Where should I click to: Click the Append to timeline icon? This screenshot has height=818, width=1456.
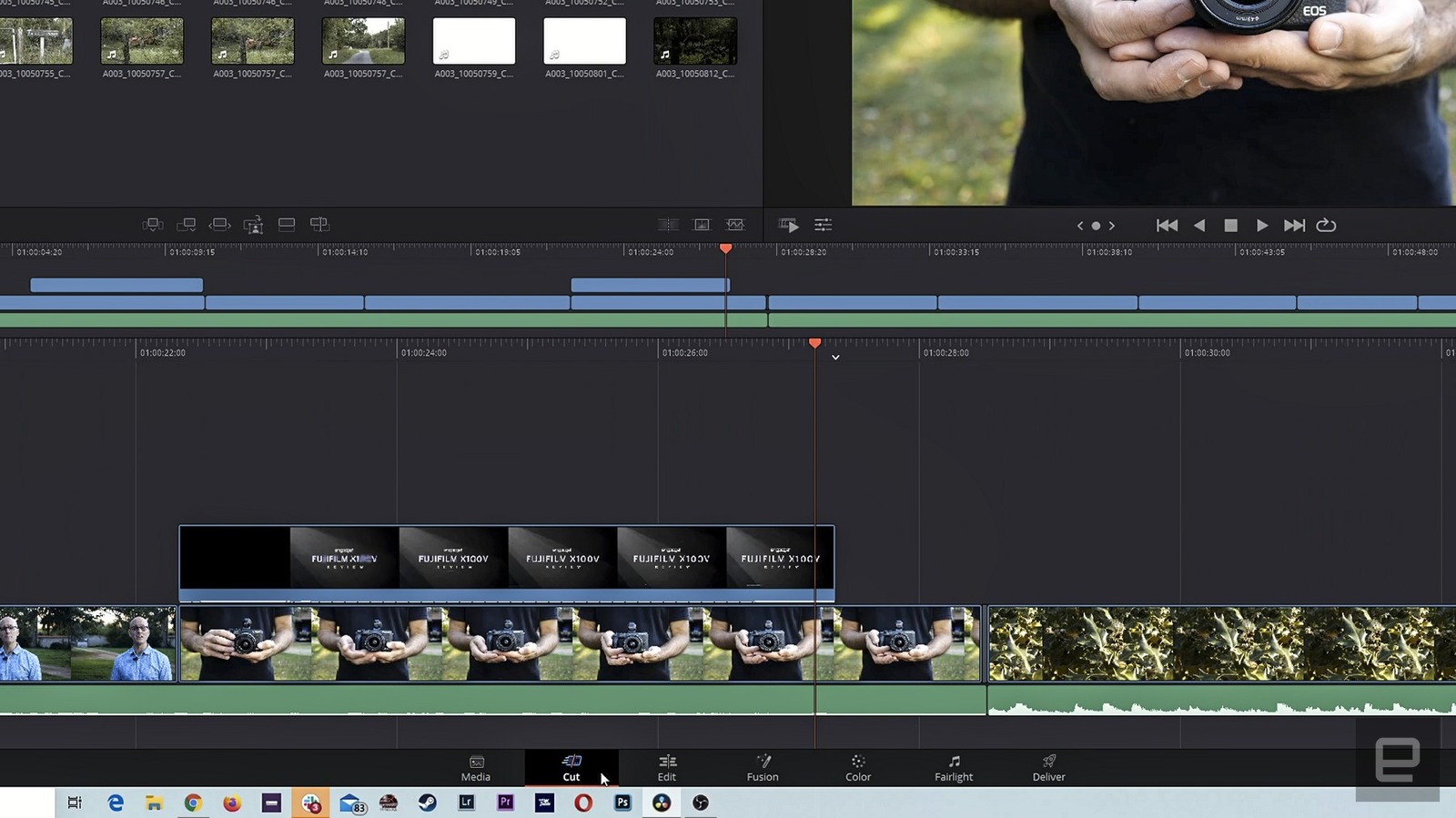(187, 225)
